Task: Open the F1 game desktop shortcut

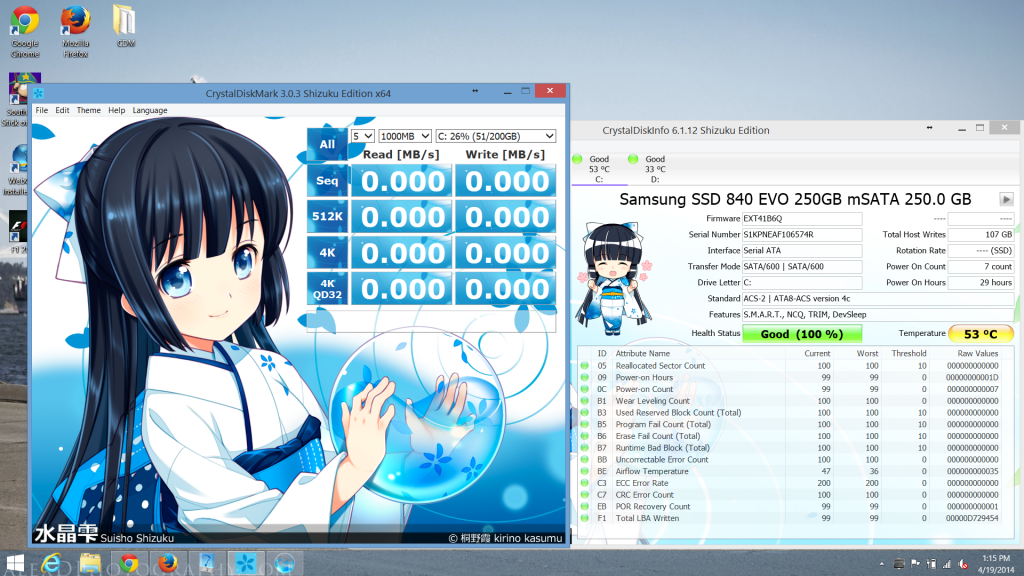Action: 16,232
